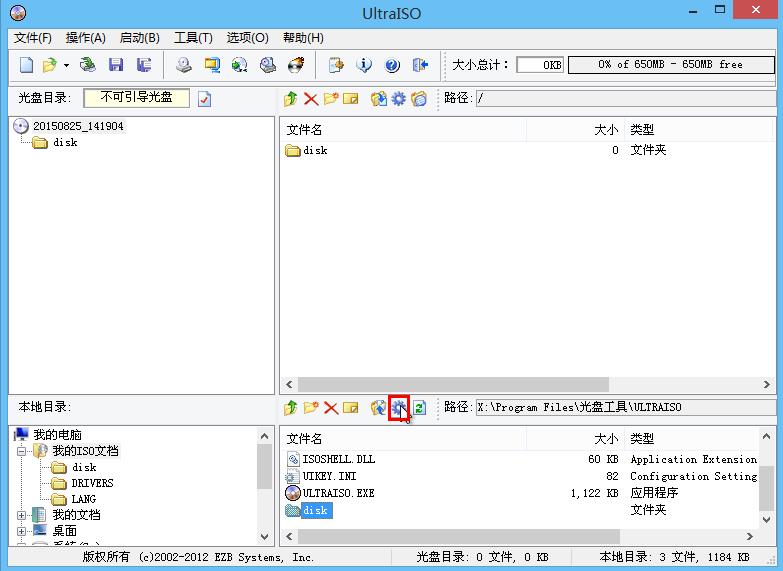
Task: Click the New Folder icon in the local toolbar
Action: (311, 408)
